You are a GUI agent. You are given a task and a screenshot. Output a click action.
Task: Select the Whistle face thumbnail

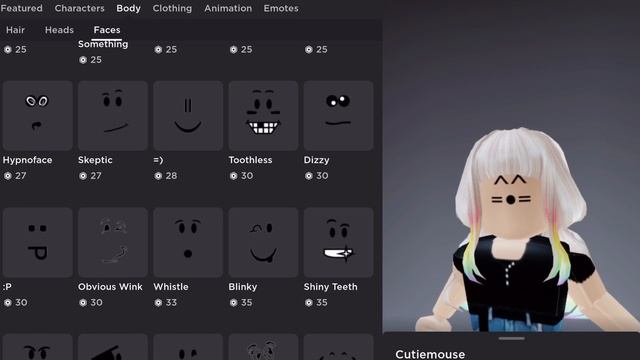tap(188, 242)
